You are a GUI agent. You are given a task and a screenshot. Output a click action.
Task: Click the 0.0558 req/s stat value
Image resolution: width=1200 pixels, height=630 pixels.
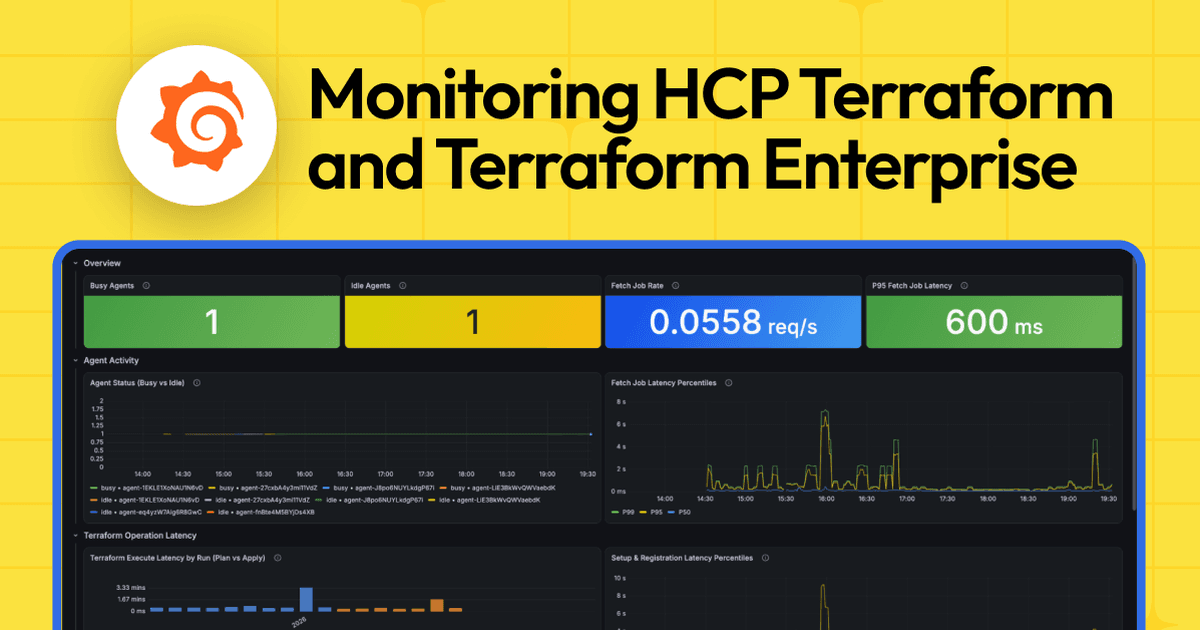(733, 322)
